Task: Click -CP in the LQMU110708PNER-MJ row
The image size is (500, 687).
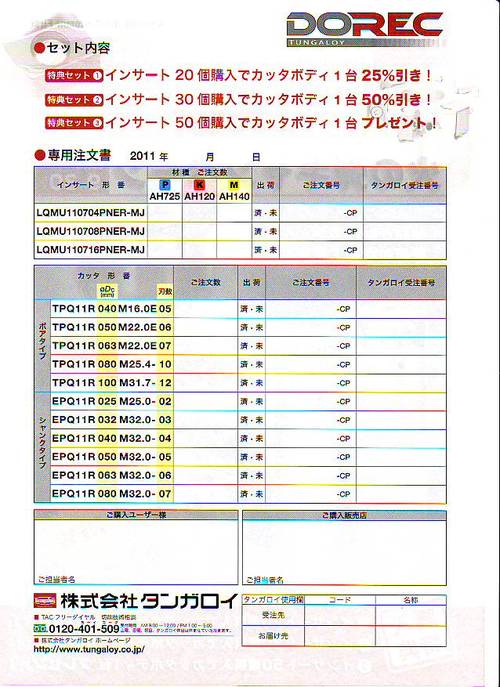Action: tap(350, 231)
